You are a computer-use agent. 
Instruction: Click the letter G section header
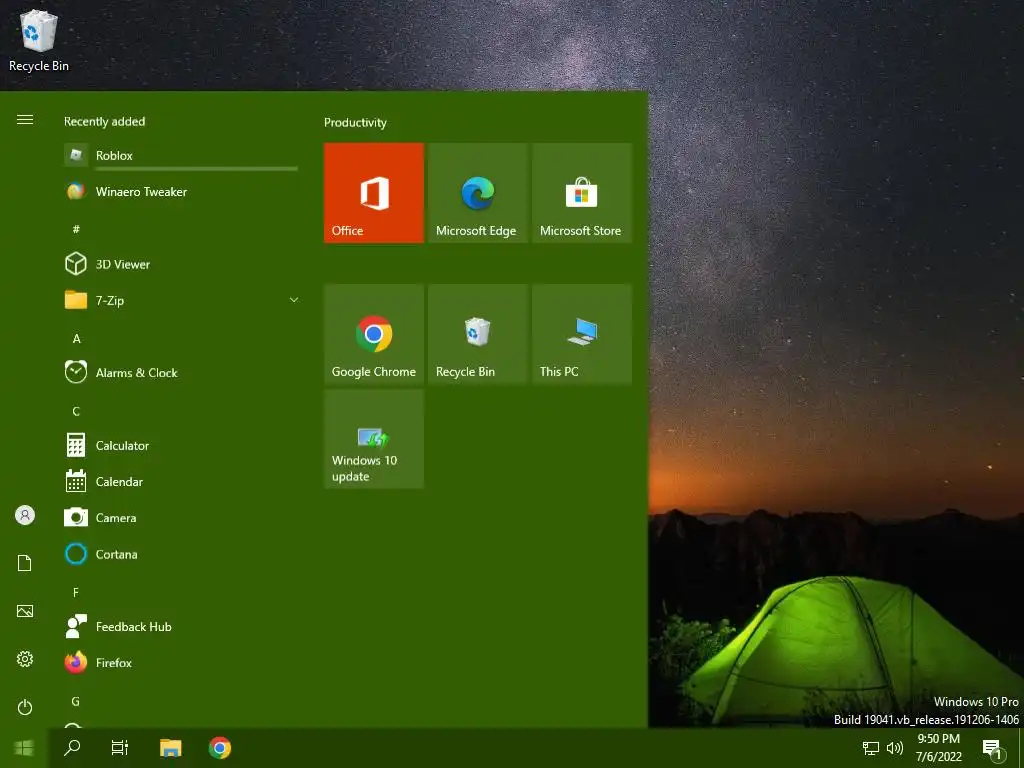tap(76, 701)
